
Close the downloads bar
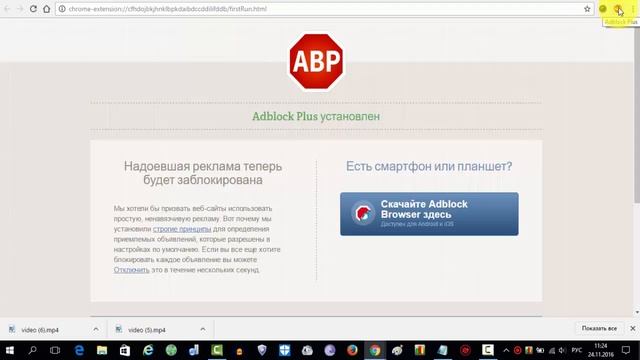633,329
